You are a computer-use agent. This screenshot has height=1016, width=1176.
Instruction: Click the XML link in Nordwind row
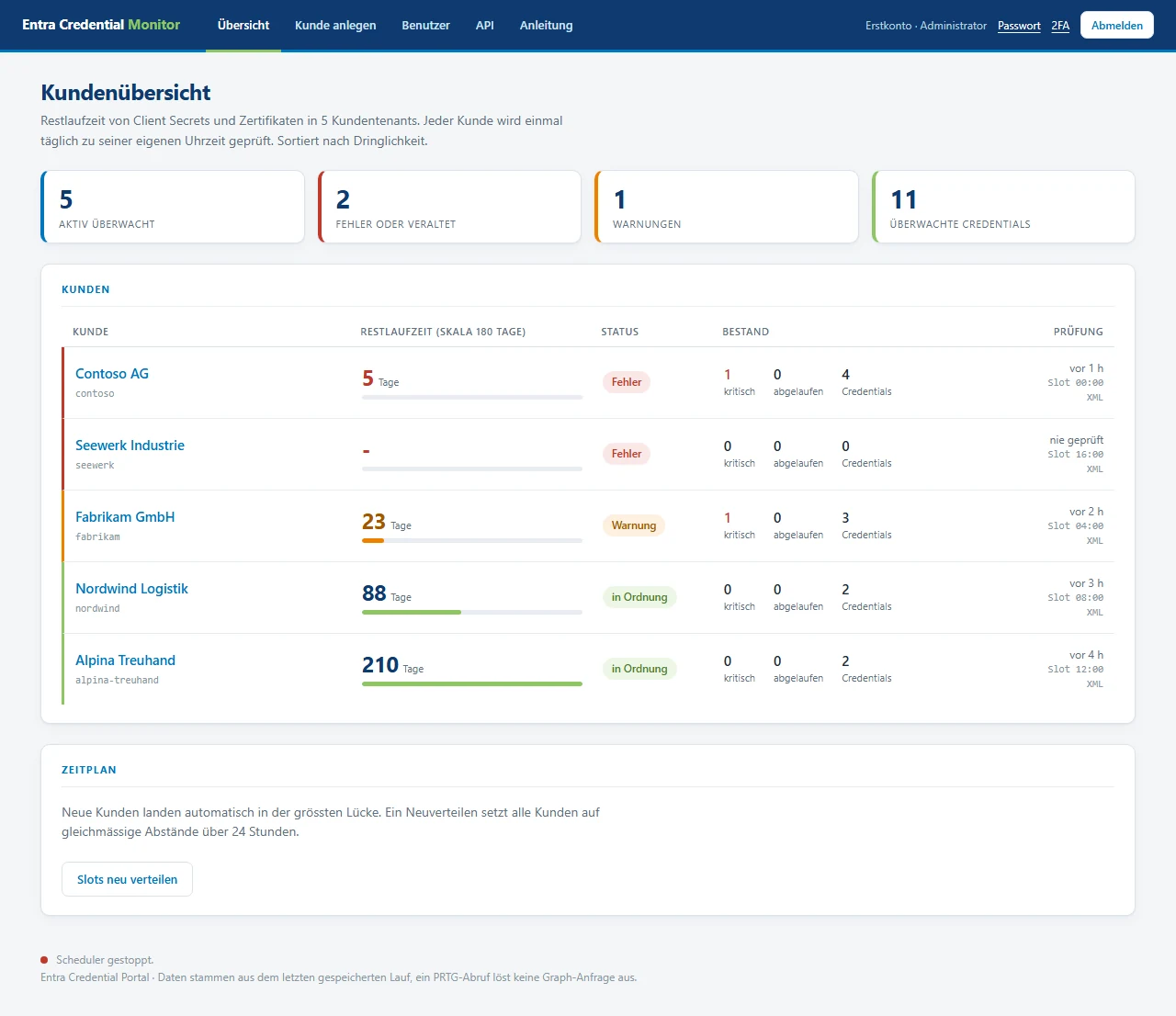[x=1094, y=613]
